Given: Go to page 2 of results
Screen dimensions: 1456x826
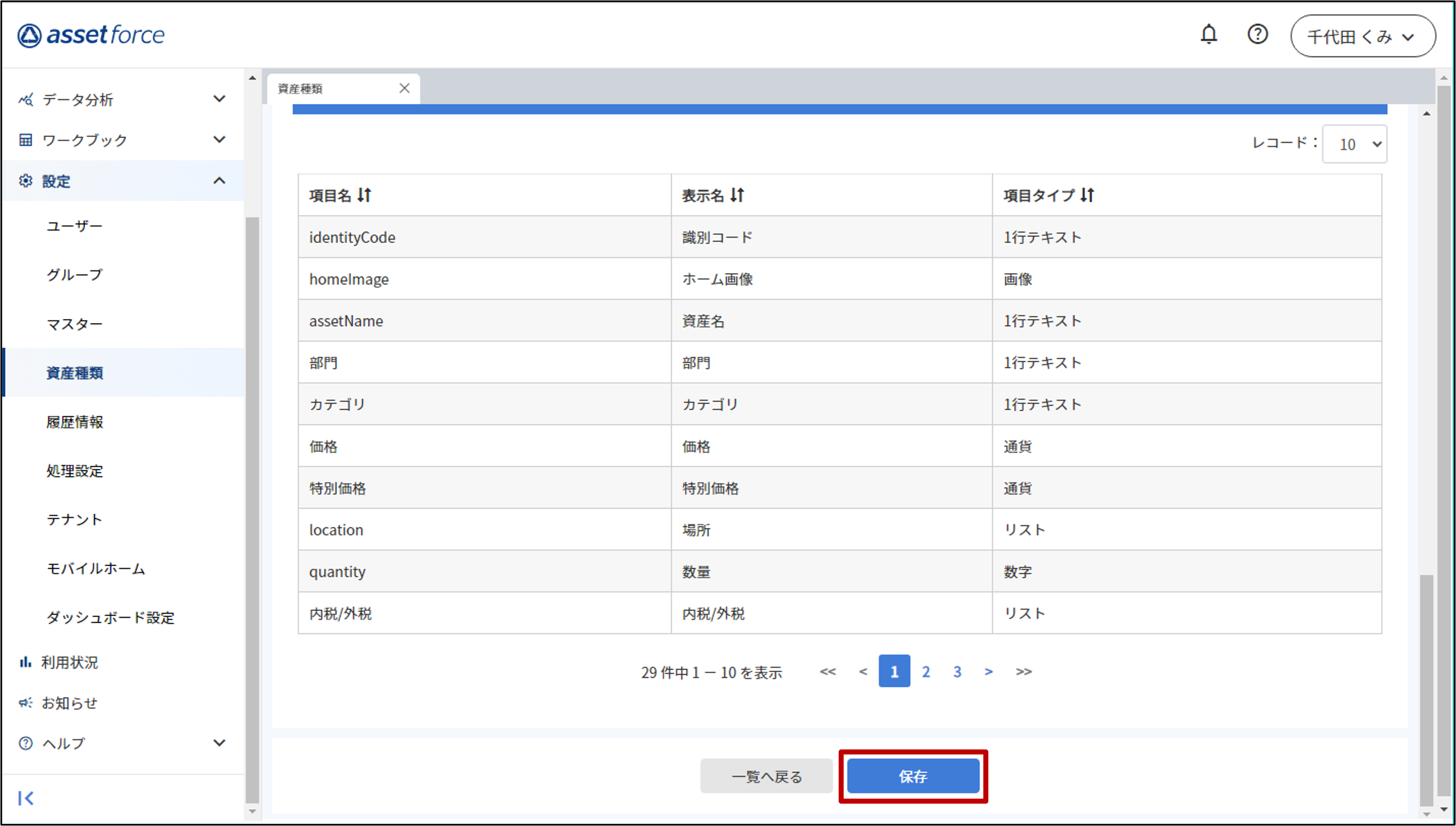Looking at the screenshot, I should [x=925, y=672].
